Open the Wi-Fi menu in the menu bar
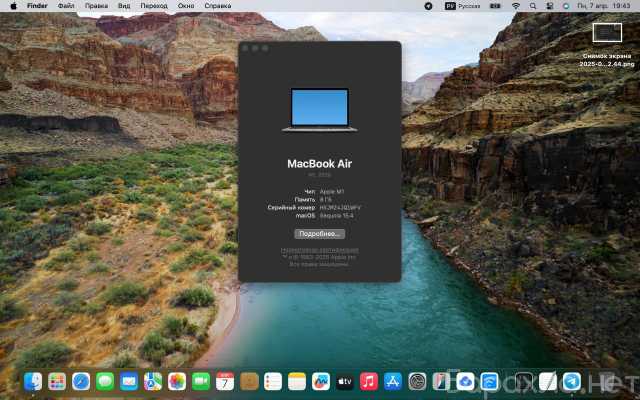 point(516,6)
